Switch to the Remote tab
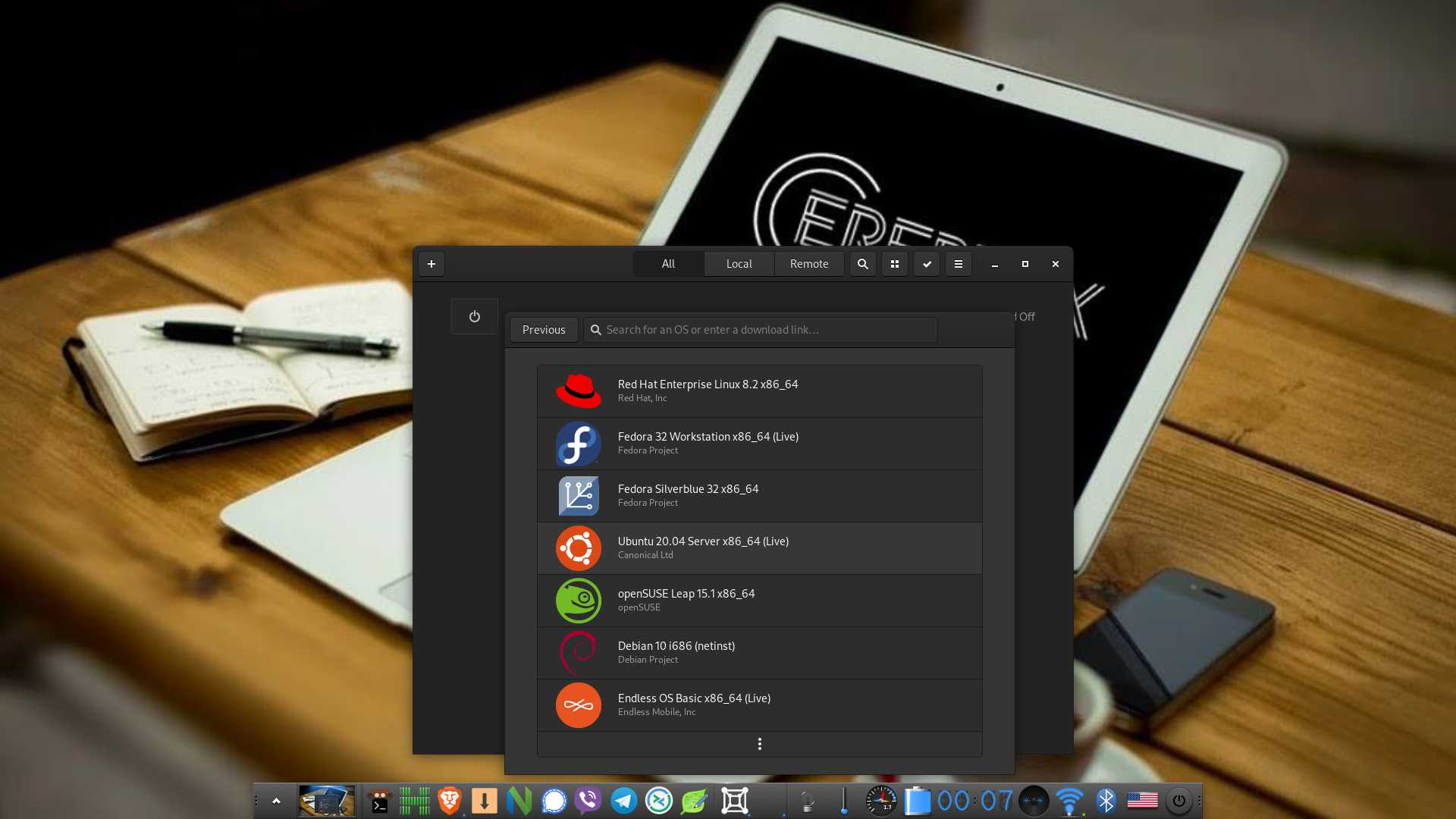The height and width of the screenshot is (819, 1456). [x=809, y=264]
